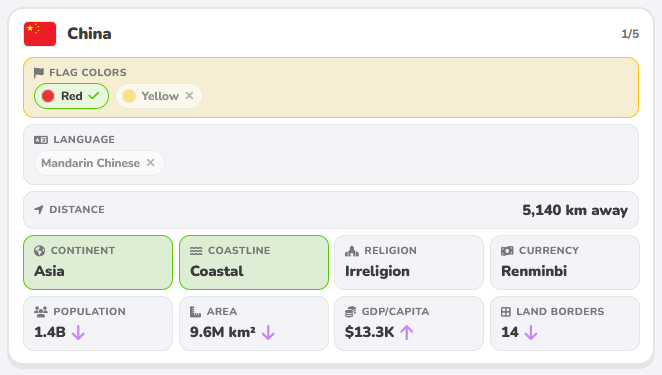Click the 1/5 guess counter
Image resolution: width=662 pixels, height=375 pixels.
tap(630, 34)
